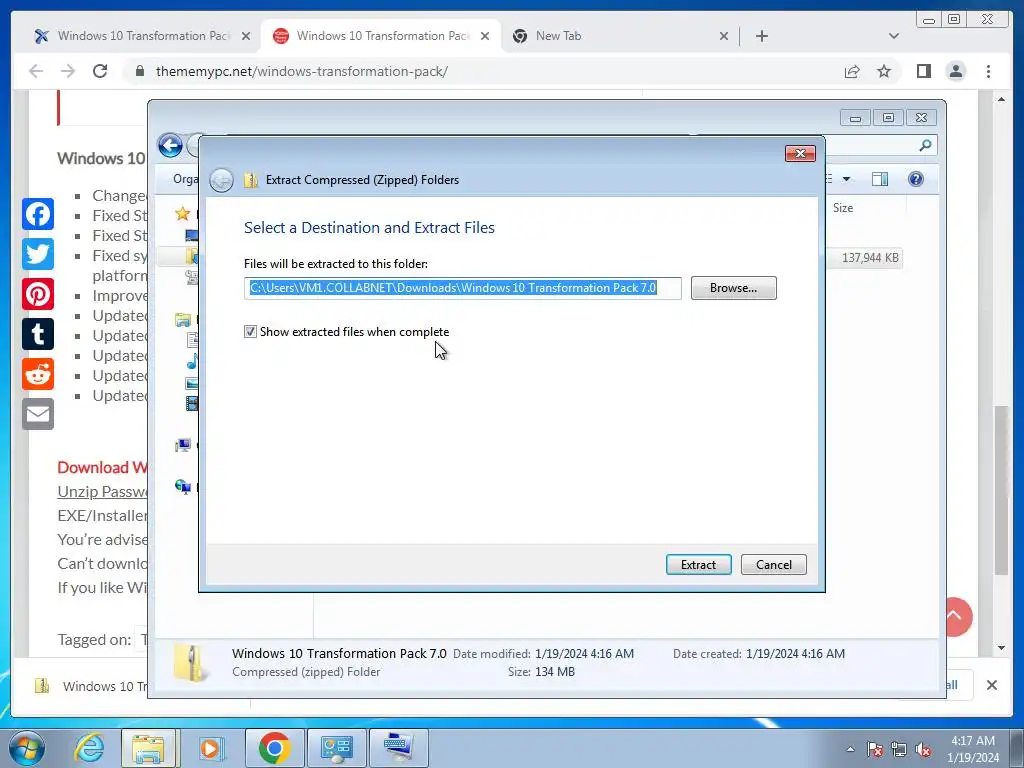This screenshot has width=1024, height=768.
Task: Share page on Reddit
Action: [38, 374]
